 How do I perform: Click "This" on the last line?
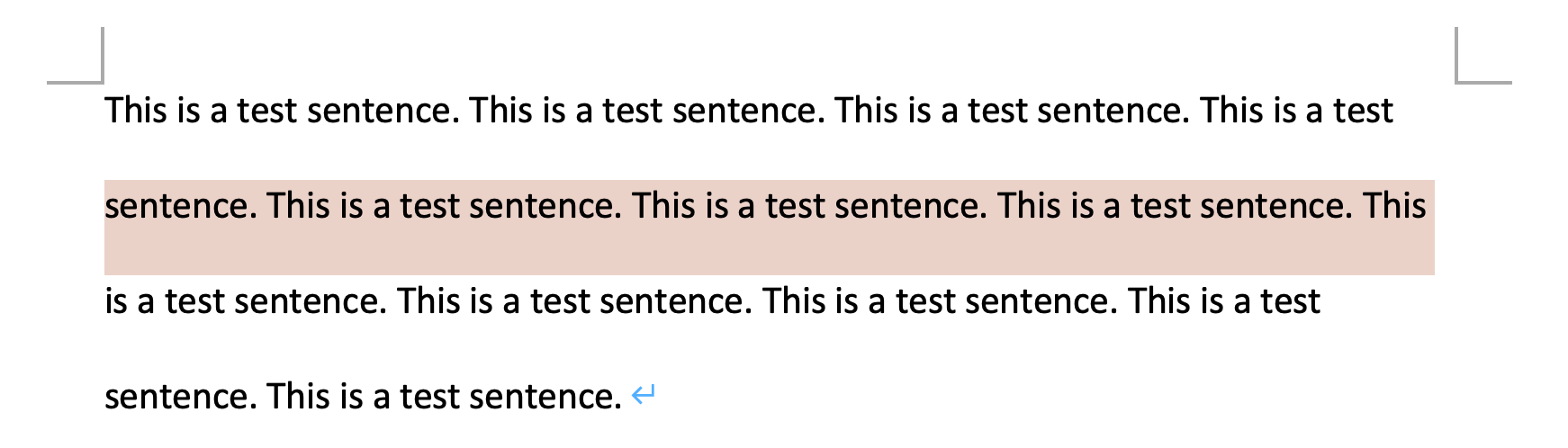[x=299, y=397]
